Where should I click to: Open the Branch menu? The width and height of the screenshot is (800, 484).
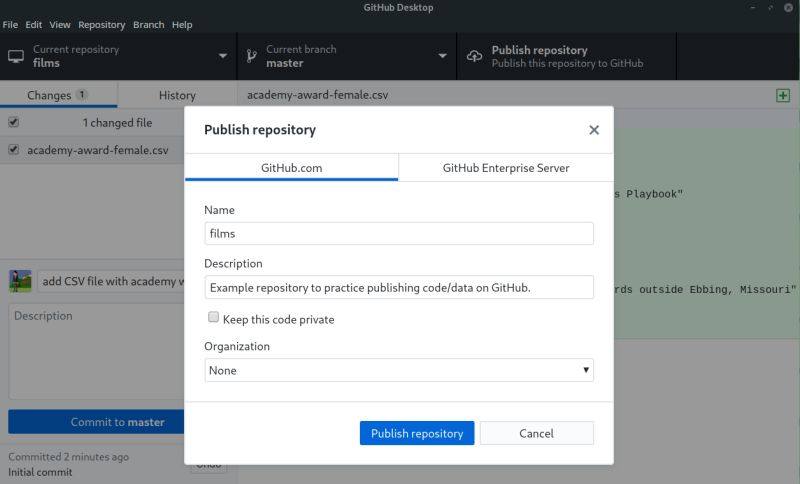[148, 25]
